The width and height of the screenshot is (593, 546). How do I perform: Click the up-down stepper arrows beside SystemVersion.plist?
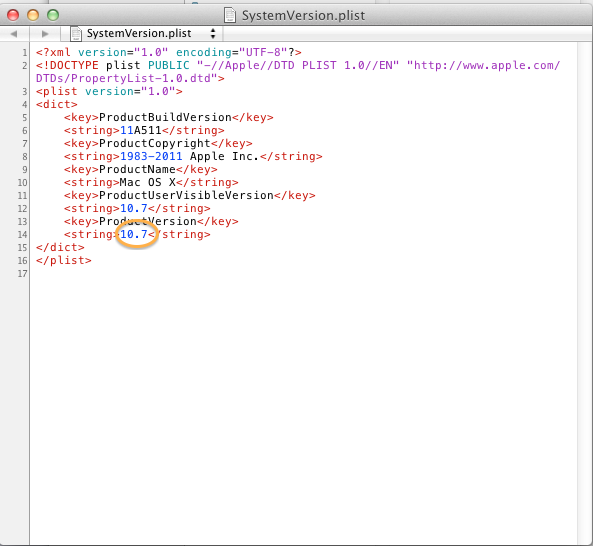(213, 34)
